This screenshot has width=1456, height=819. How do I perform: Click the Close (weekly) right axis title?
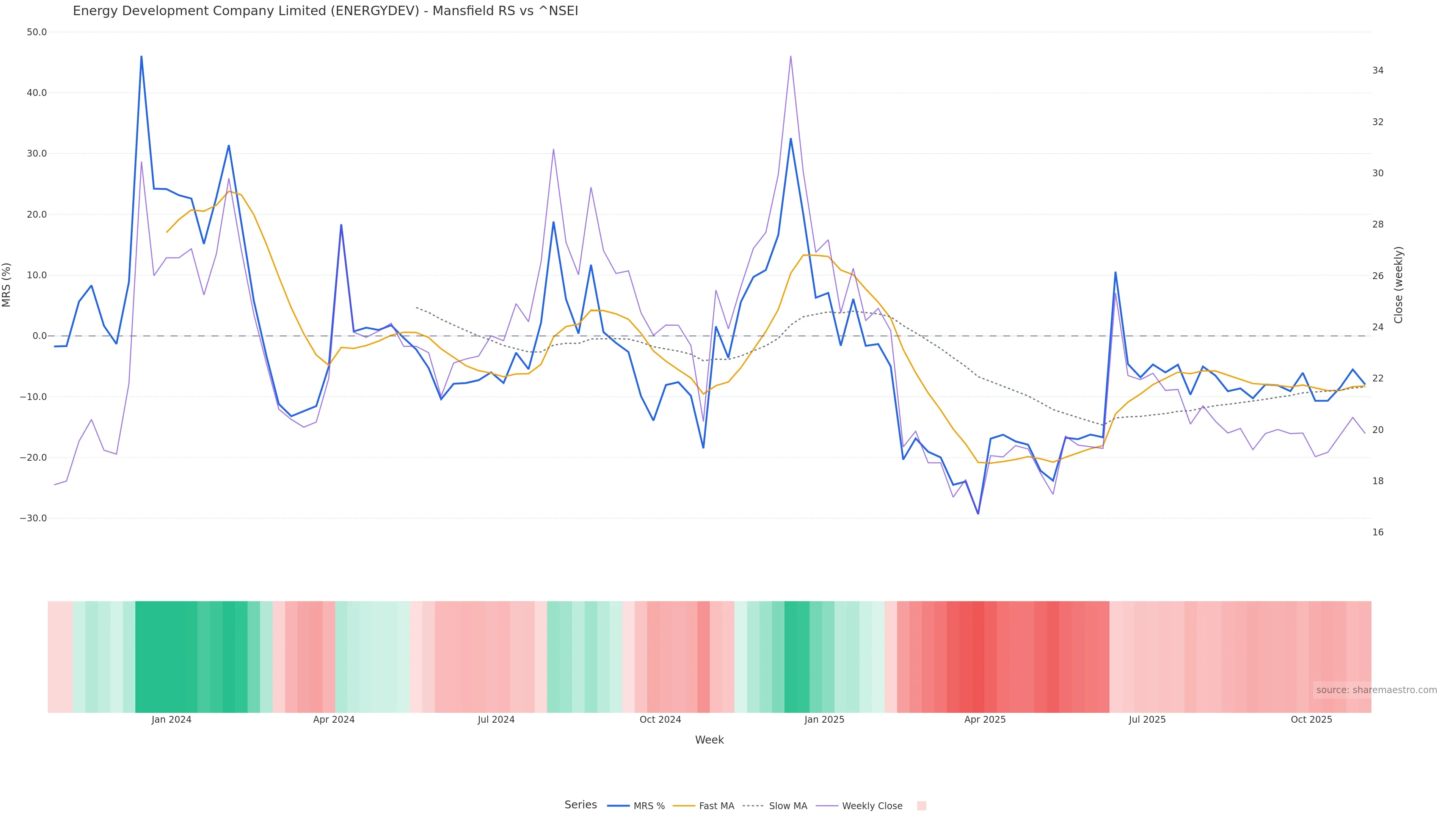coord(1398,285)
